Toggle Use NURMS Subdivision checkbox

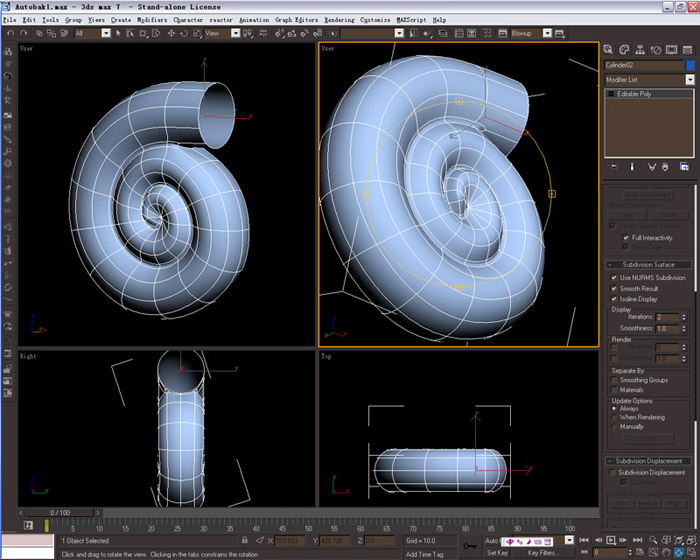pos(614,277)
